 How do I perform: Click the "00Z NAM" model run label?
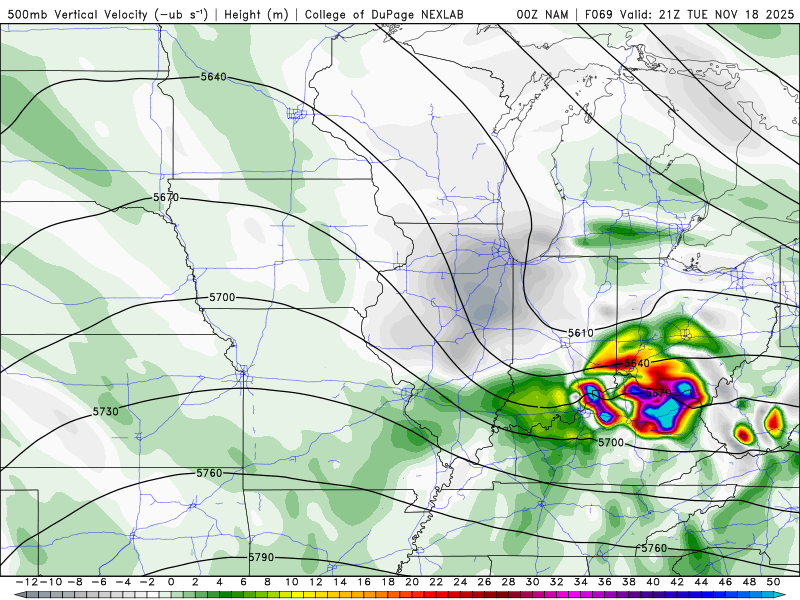point(542,14)
